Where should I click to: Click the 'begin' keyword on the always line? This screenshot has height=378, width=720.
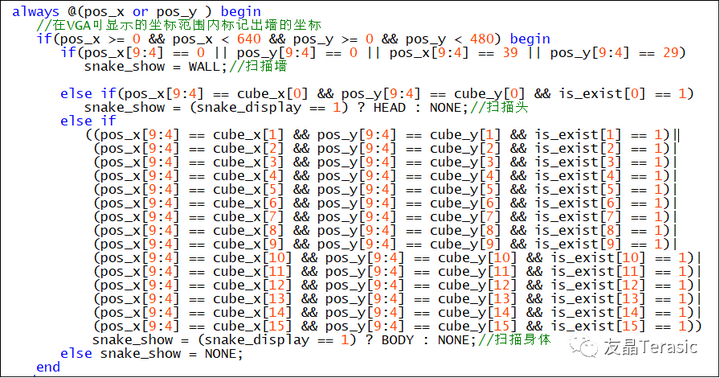pyautogui.click(x=241, y=11)
